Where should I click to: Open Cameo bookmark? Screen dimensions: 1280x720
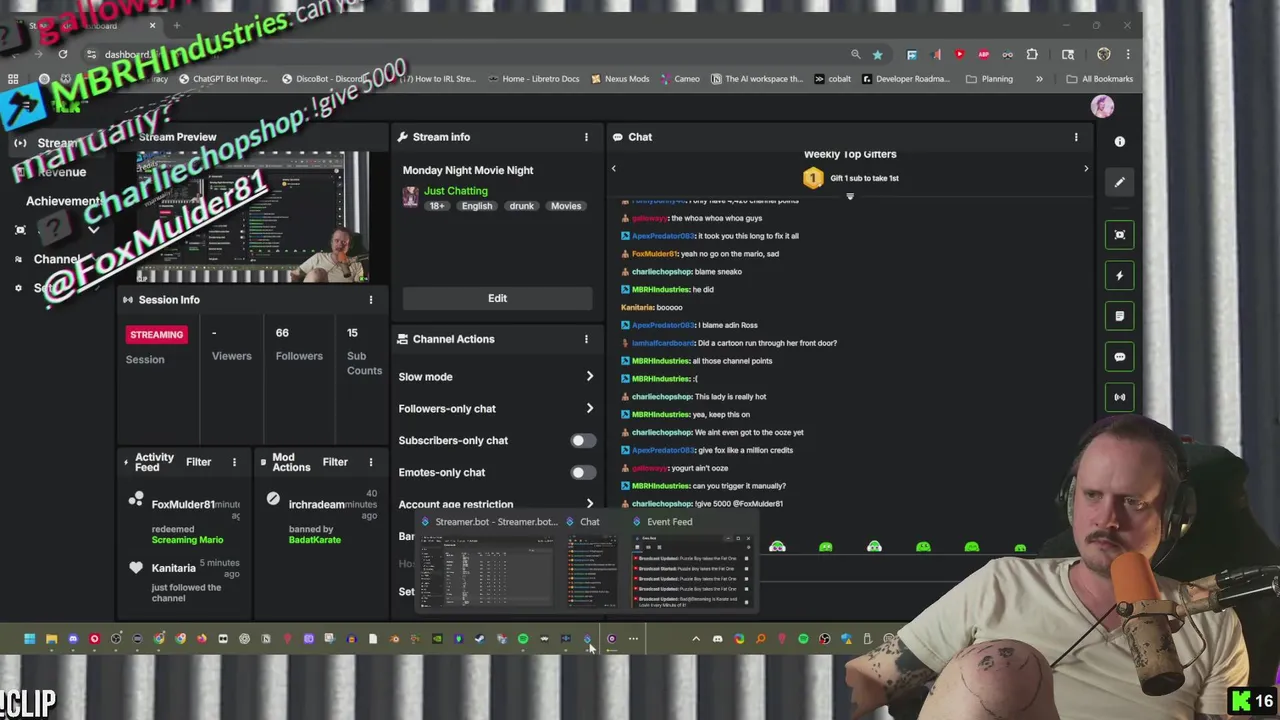pos(679,79)
